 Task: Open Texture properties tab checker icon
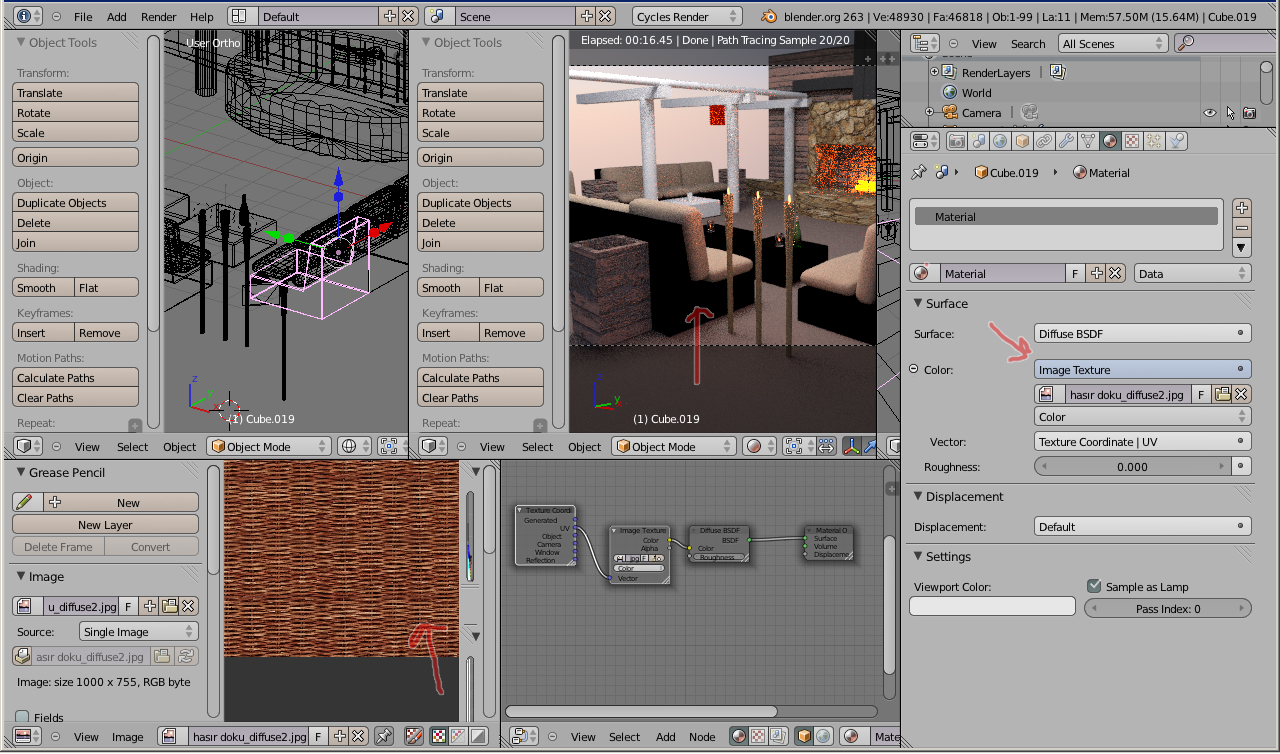click(x=1132, y=141)
